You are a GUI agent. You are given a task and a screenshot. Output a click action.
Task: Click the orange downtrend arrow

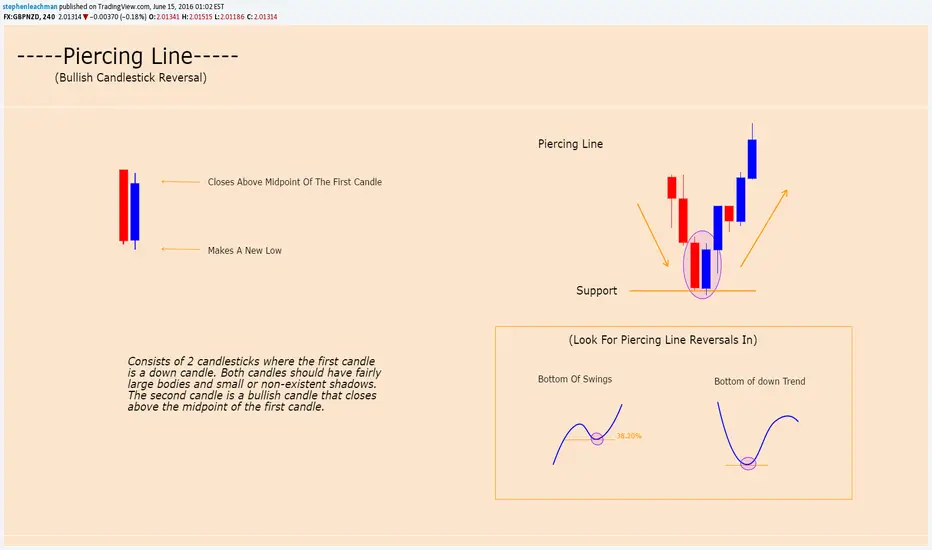tap(653, 235)
